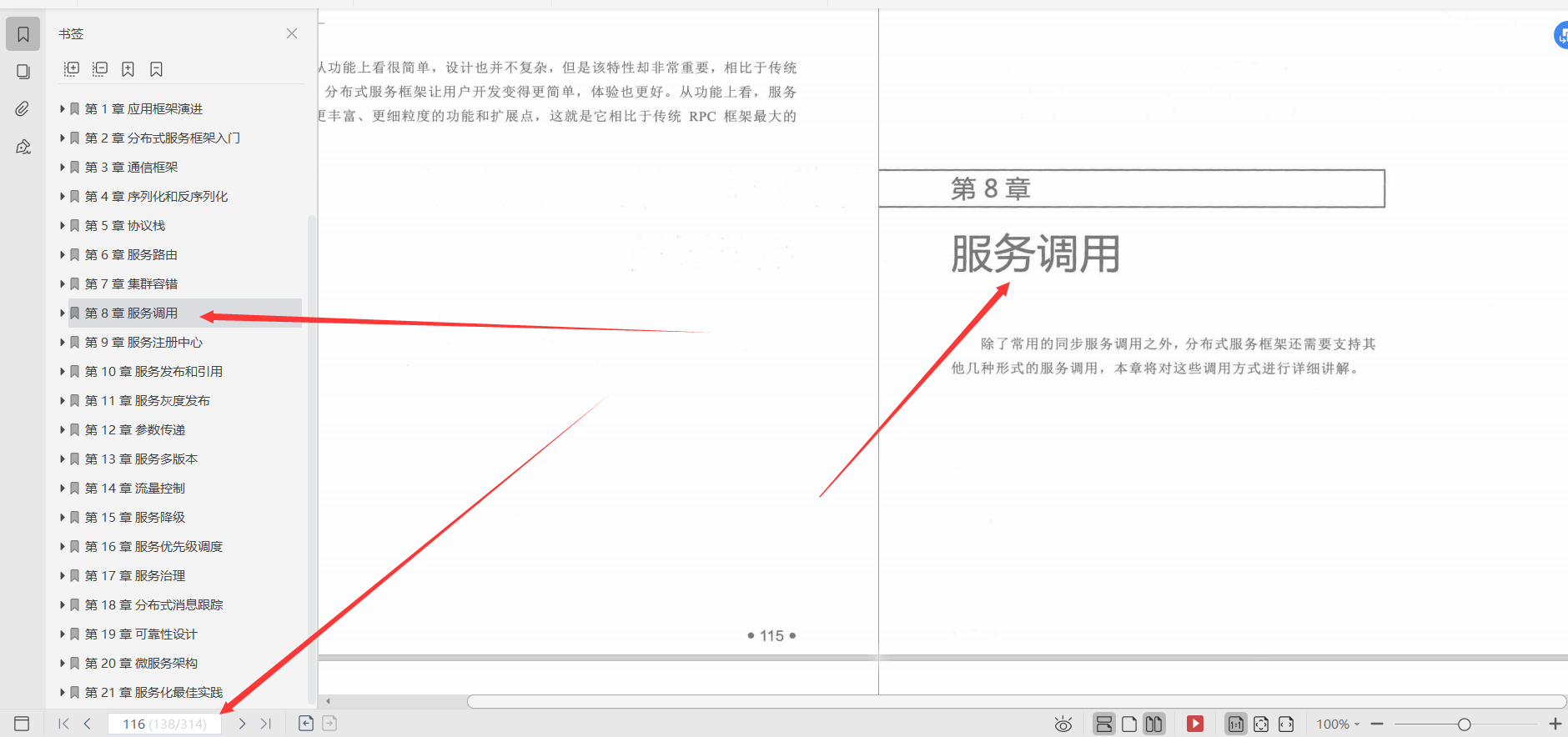Select bookmark 第 16 章 服务优先级调度
The image size is (1568, 737).
click(153, 547)
